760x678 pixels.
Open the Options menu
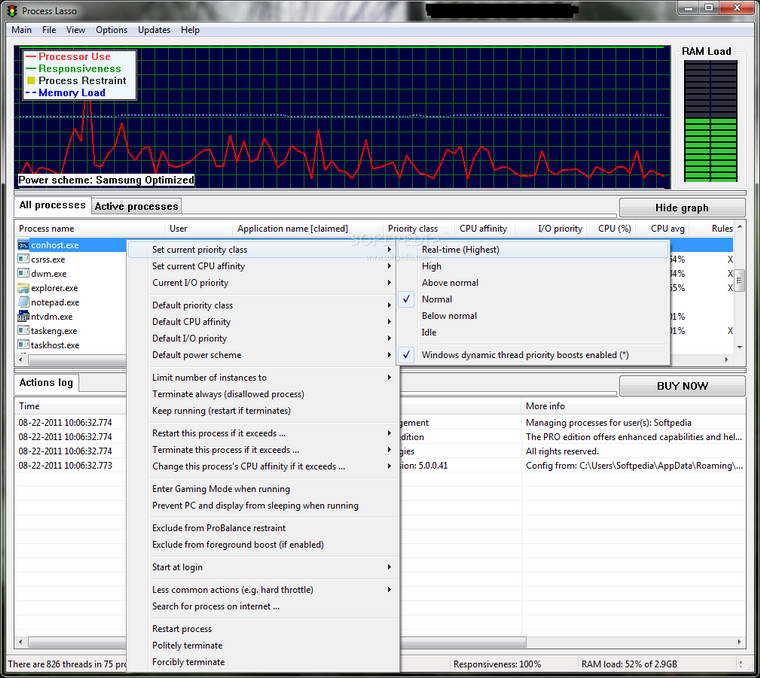click(111, 30)
